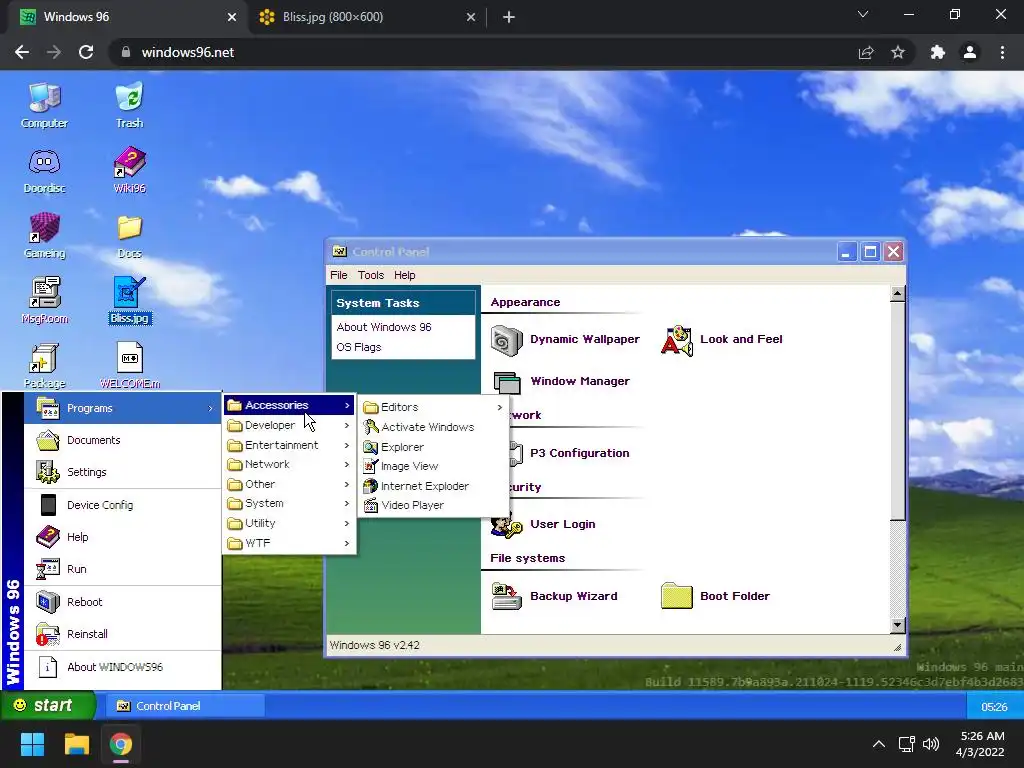Bookmark this page with star icon
1024x768 pixels.
pyautogui.click(x=898, y=52)
